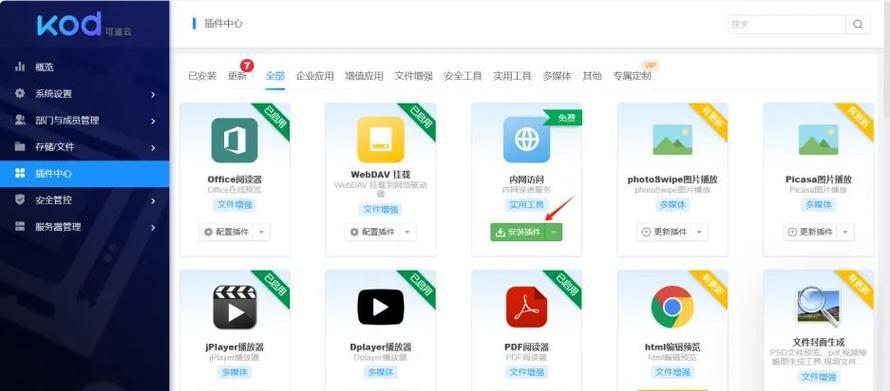The height and width of the screenshot is (391, 890).
Task: Click the Kod logo in the sidebar
Action: point(84,25)
